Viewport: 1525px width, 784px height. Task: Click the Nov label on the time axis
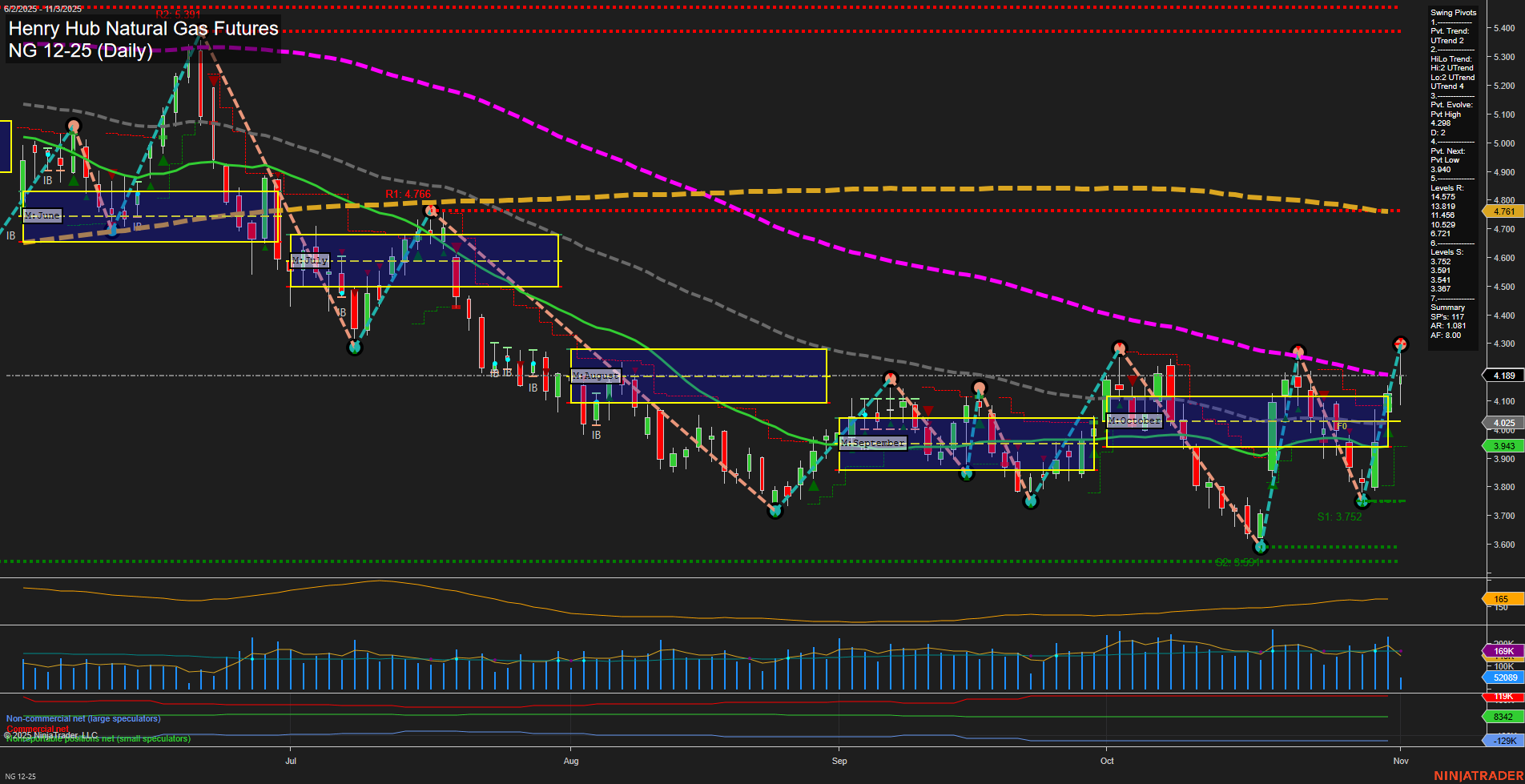[x=1401, y=761]
